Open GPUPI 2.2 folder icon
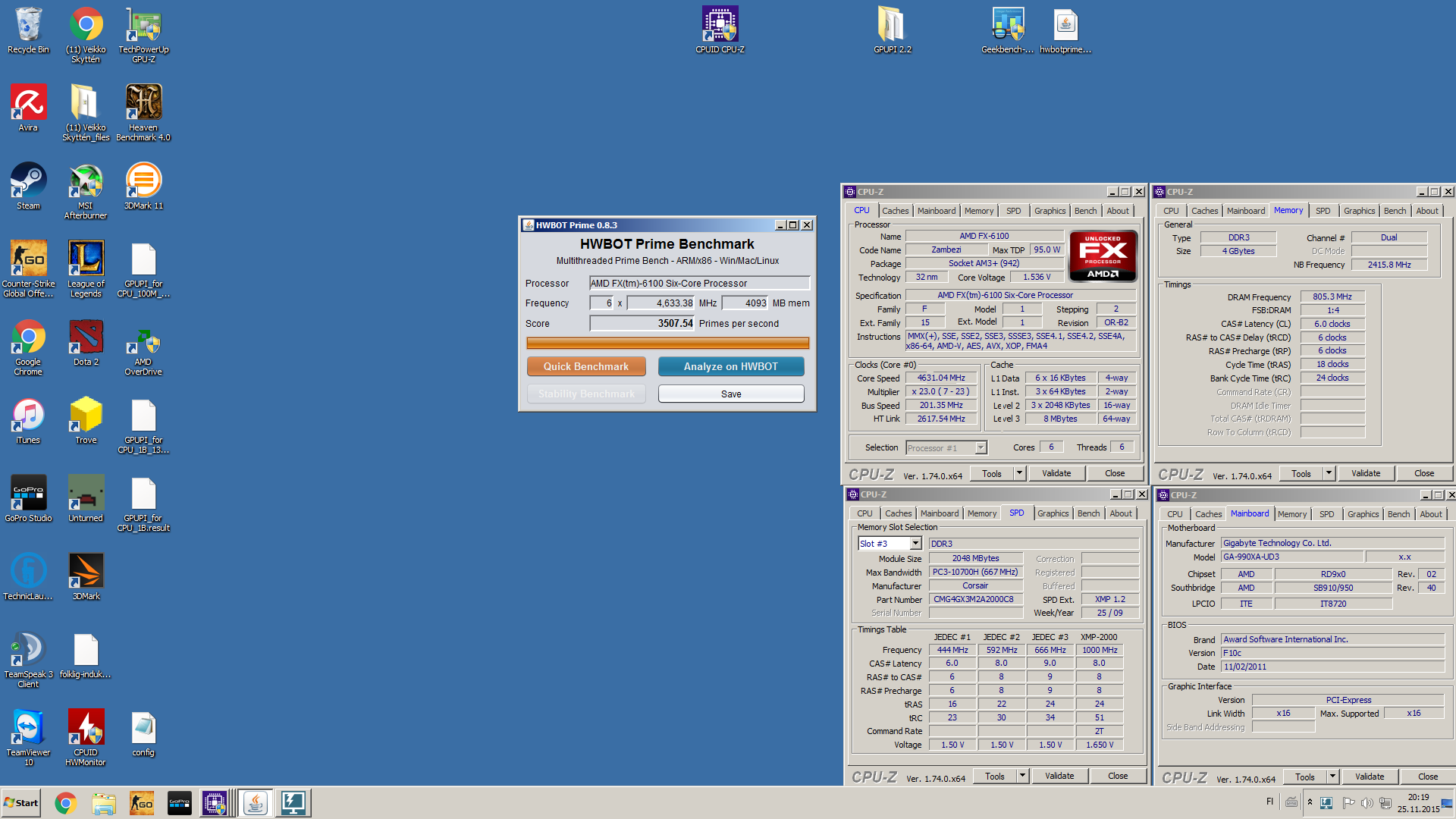1456x819 pixels. pyautogui.click(x=892, y=30)
